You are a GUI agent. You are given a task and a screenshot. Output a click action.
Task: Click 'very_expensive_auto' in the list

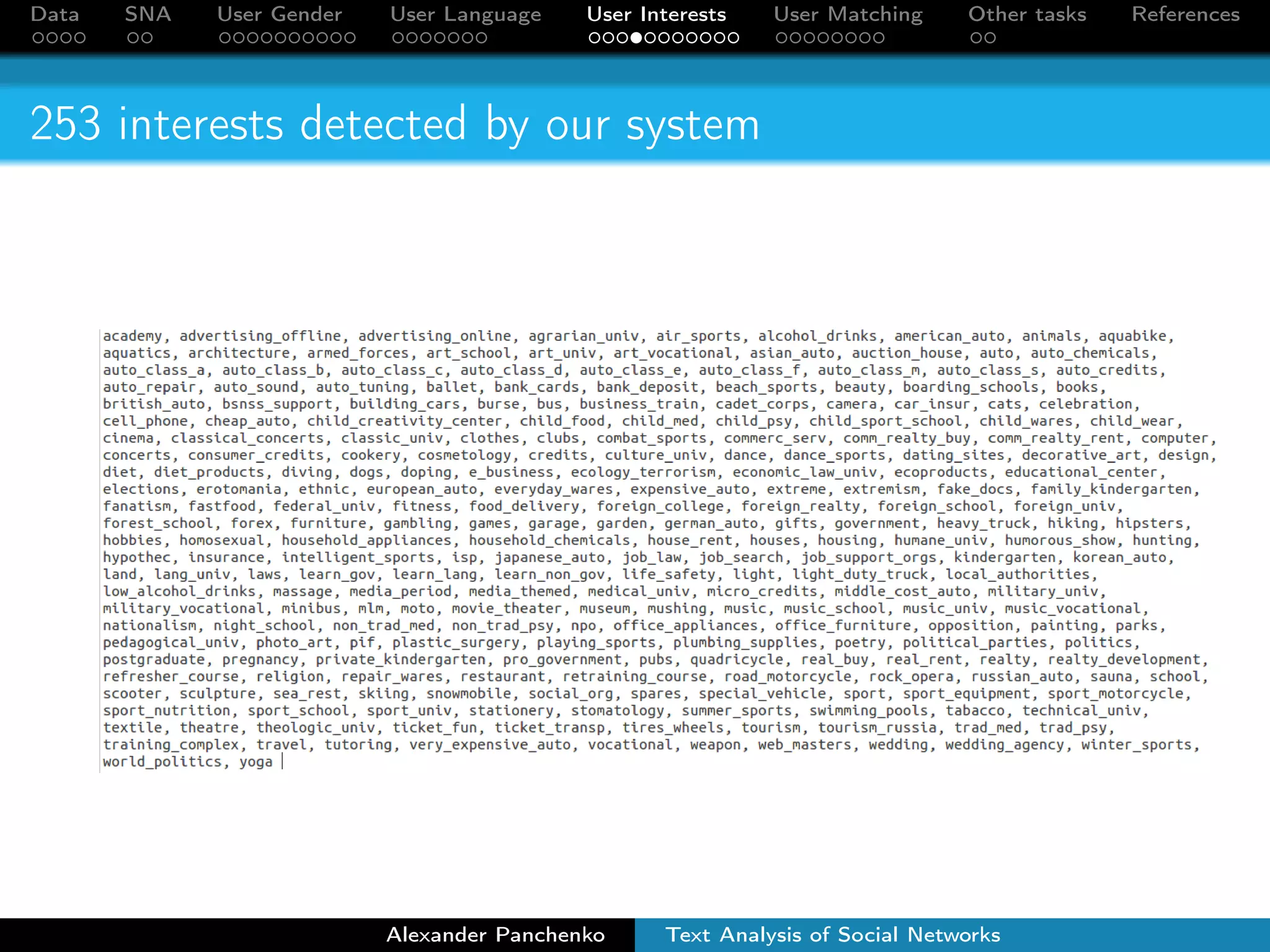[x=490, y=746]
